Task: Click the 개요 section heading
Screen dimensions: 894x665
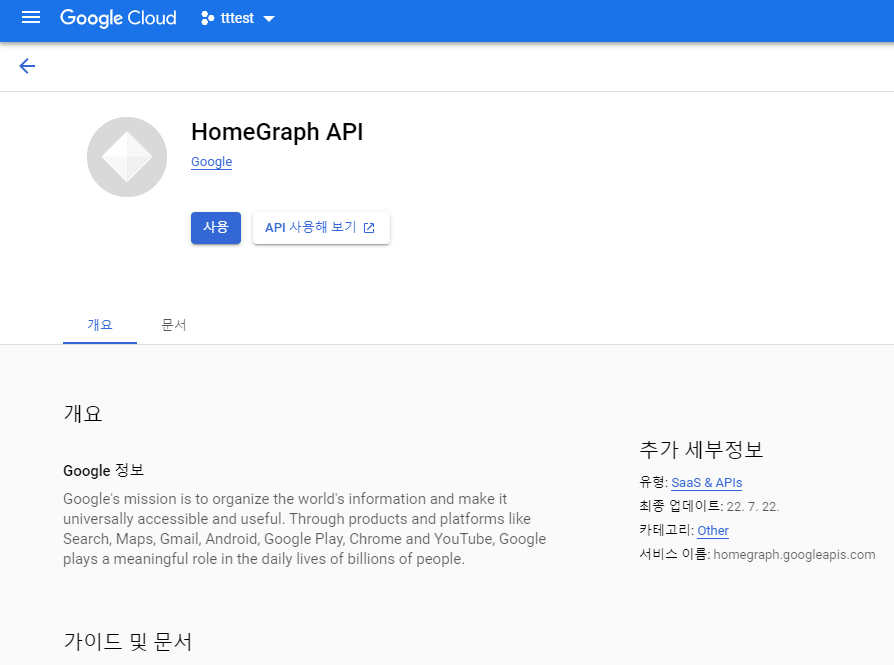Action: pos(83,413)
